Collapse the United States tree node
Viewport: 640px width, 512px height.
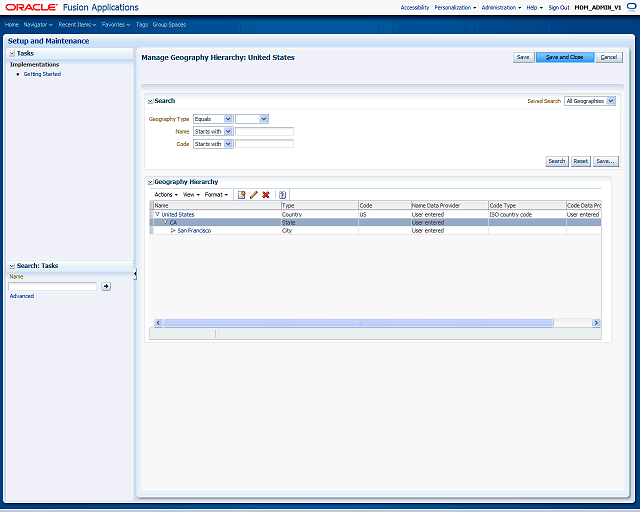click(x=157, y=214)
